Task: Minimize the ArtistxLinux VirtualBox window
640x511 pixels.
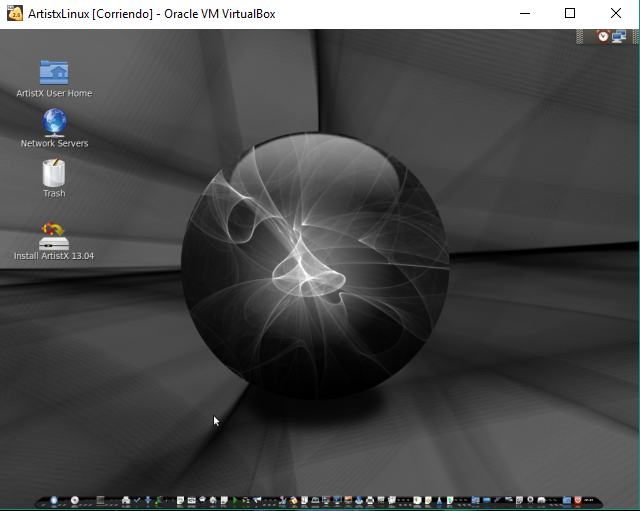Action: 525,14
